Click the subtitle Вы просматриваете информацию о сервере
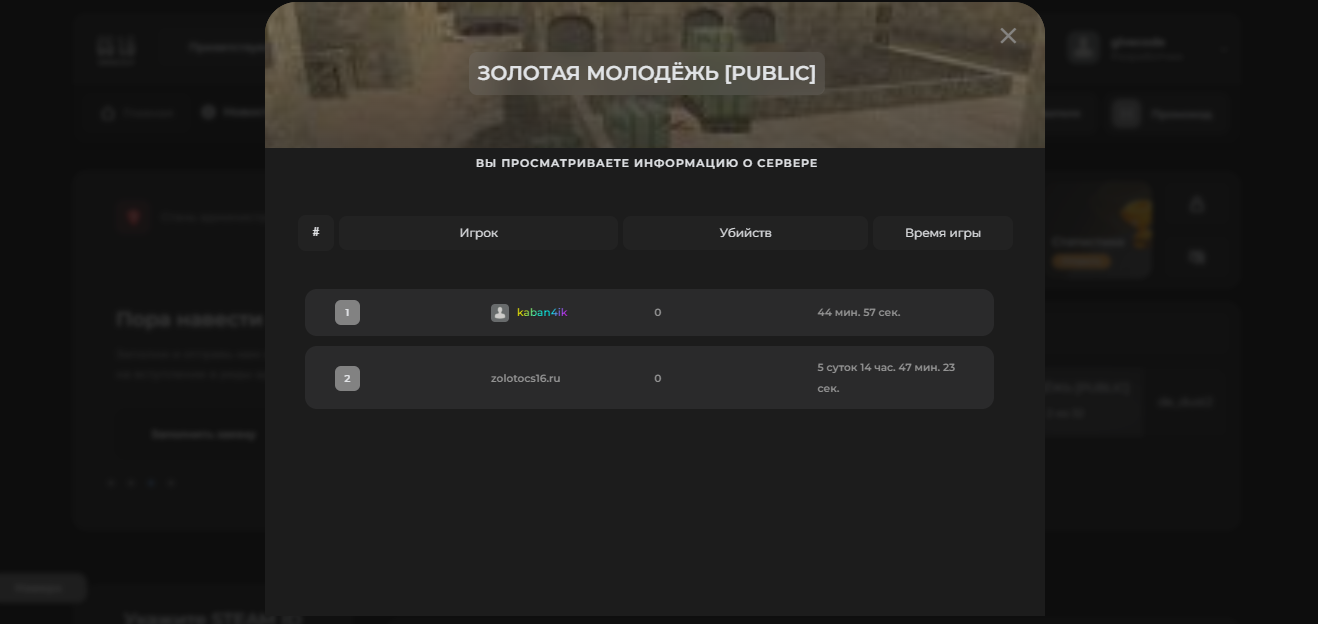Viewport: 1318px width, 624px height. tap(646, 163)
